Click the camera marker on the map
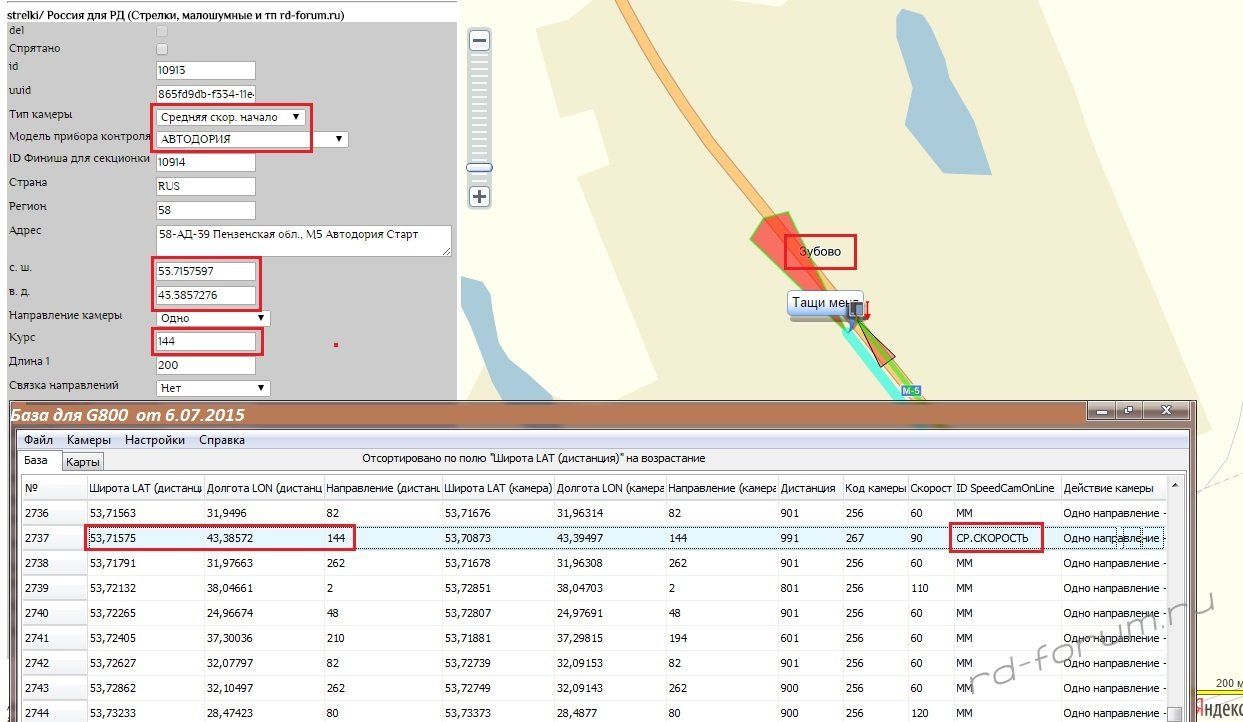The width and height of the screenshot is (1243, 722). (857, 311)
